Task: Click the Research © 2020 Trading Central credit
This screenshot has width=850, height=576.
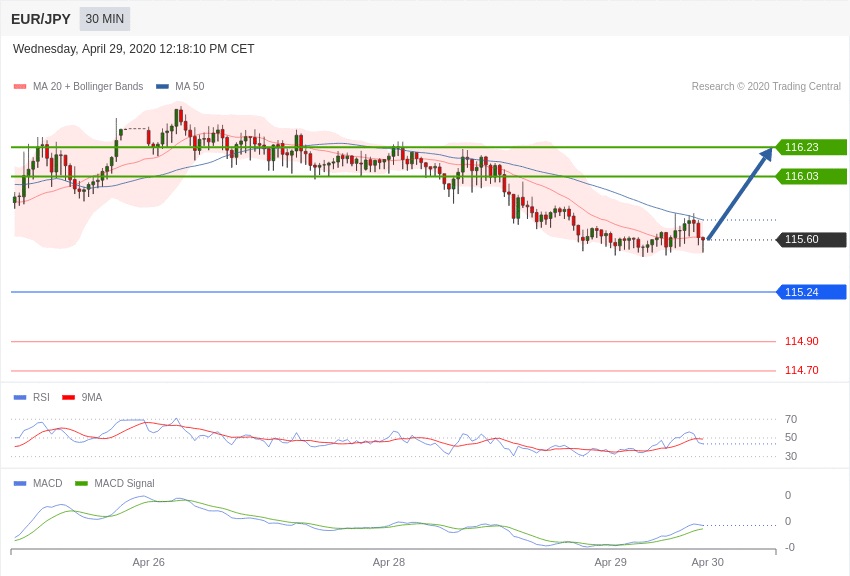Action: pyautogui.click(x=766, y=86)
